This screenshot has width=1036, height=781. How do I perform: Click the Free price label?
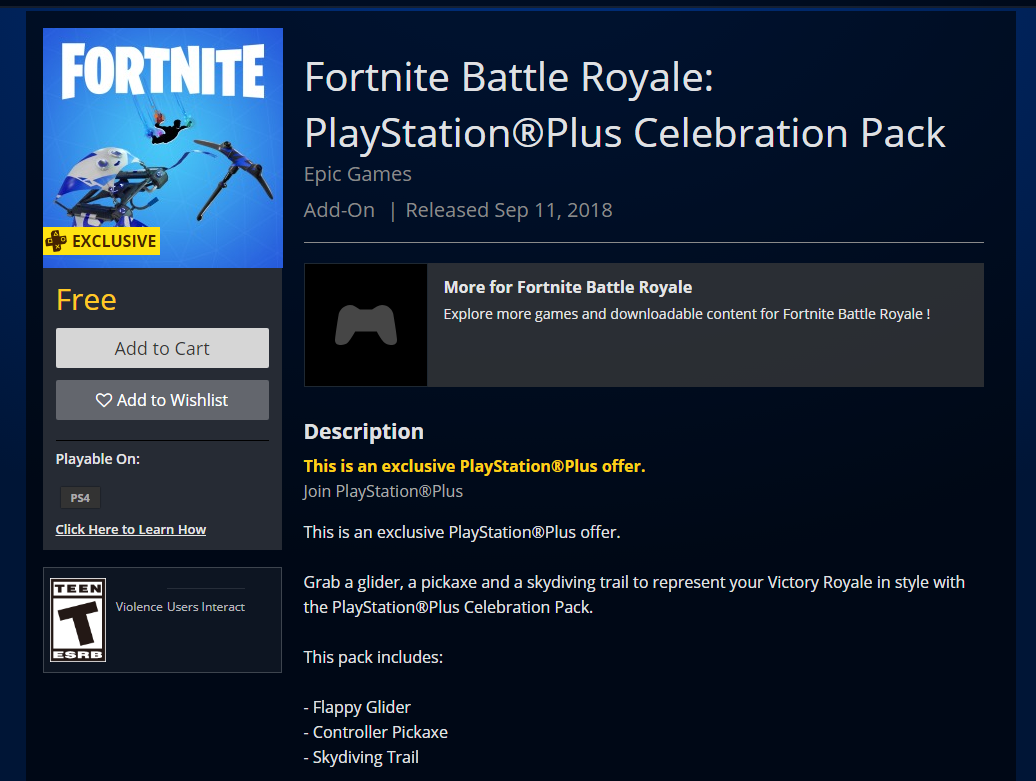pos(87,300)
